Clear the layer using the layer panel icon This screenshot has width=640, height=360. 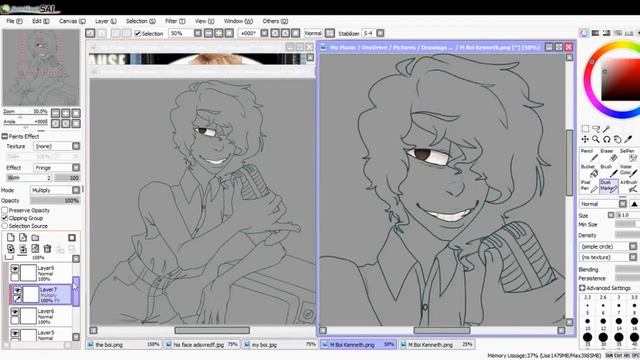pyautogui.click(x=35, y=249)
